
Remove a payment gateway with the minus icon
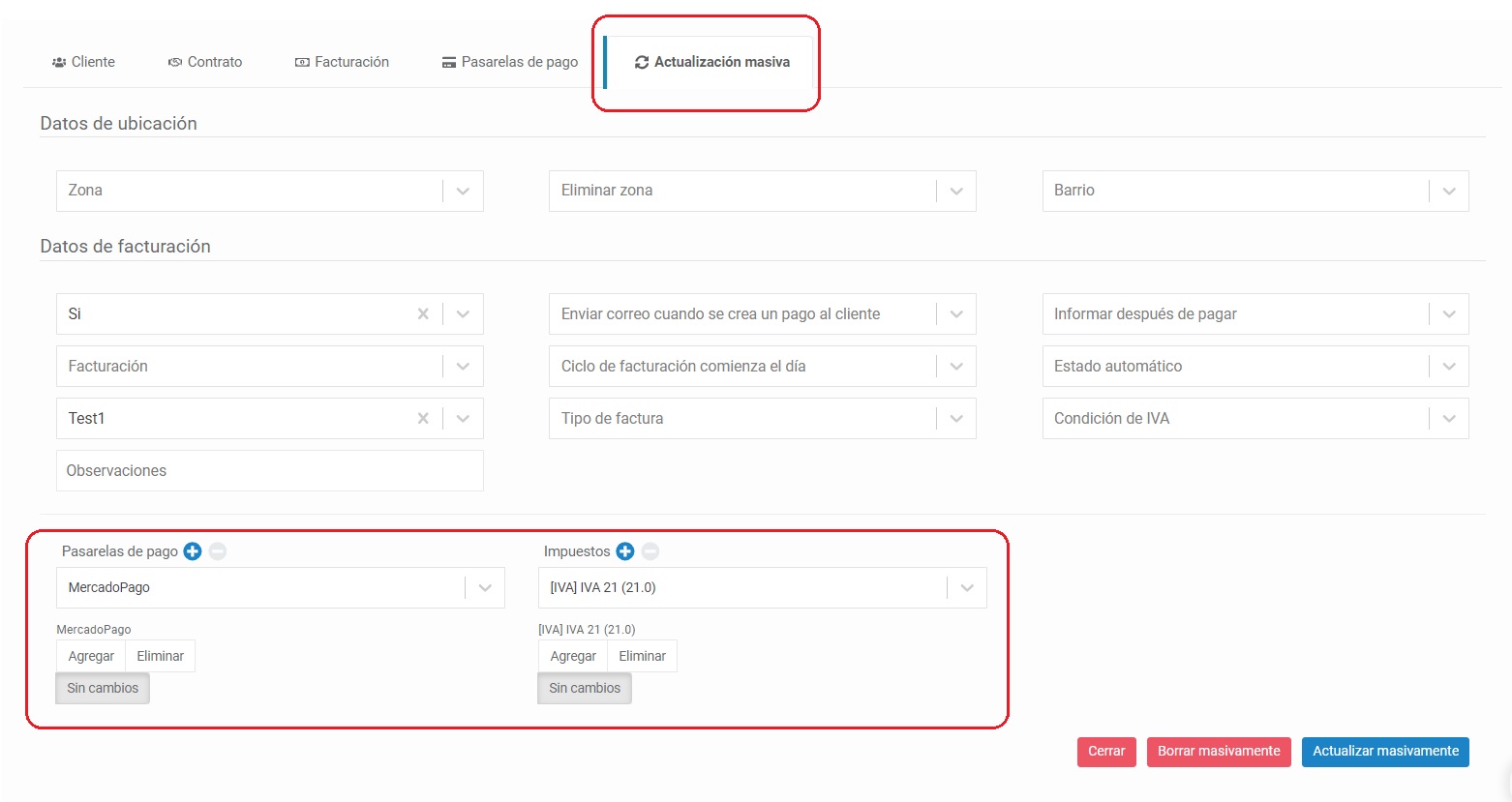pyautogui.click(x=218, y=551)
